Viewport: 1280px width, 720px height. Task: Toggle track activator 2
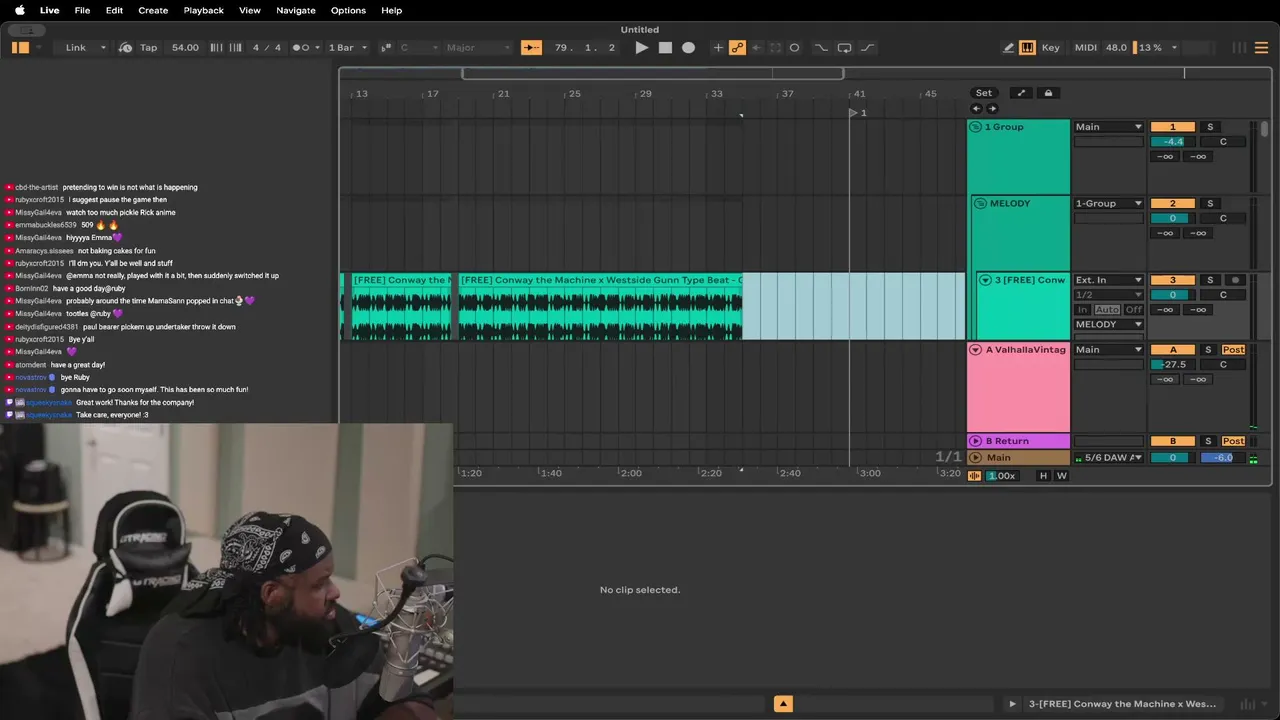point(1173,203)
